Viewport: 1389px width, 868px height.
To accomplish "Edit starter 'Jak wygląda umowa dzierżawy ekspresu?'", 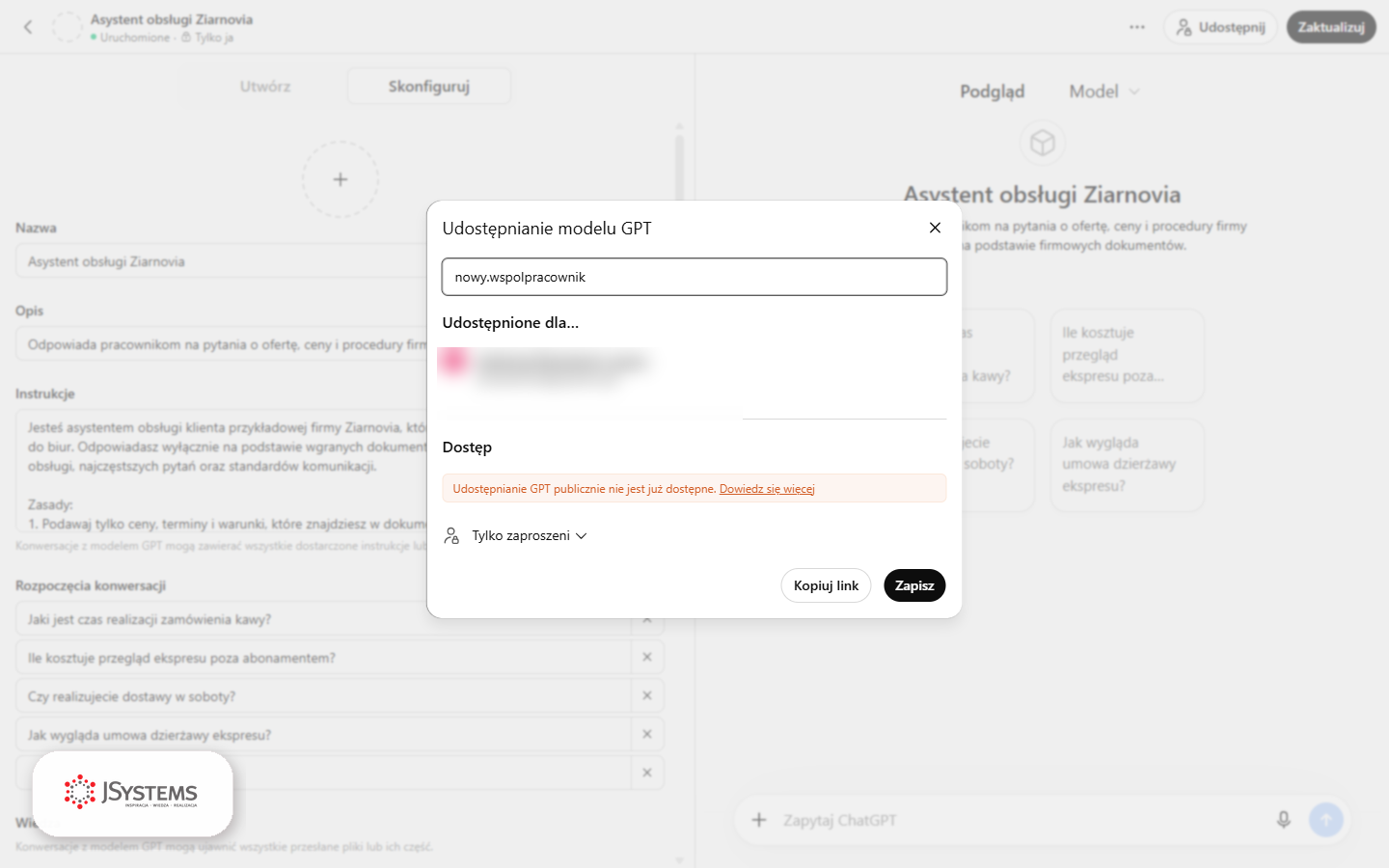I will coord(323,735).
